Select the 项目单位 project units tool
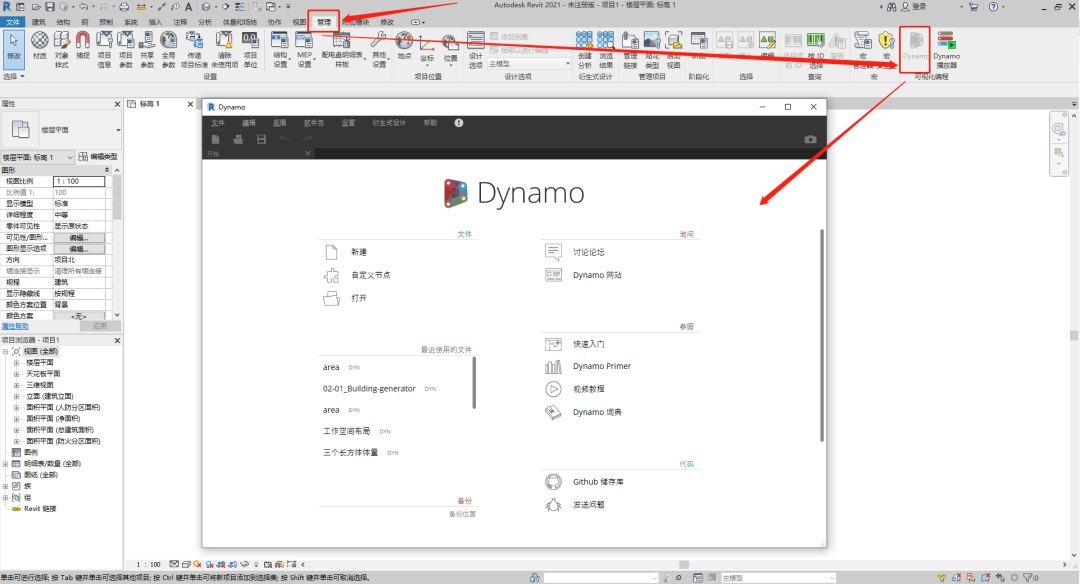Viewport: 1080px width, 584px height. (x=250, y=50)
